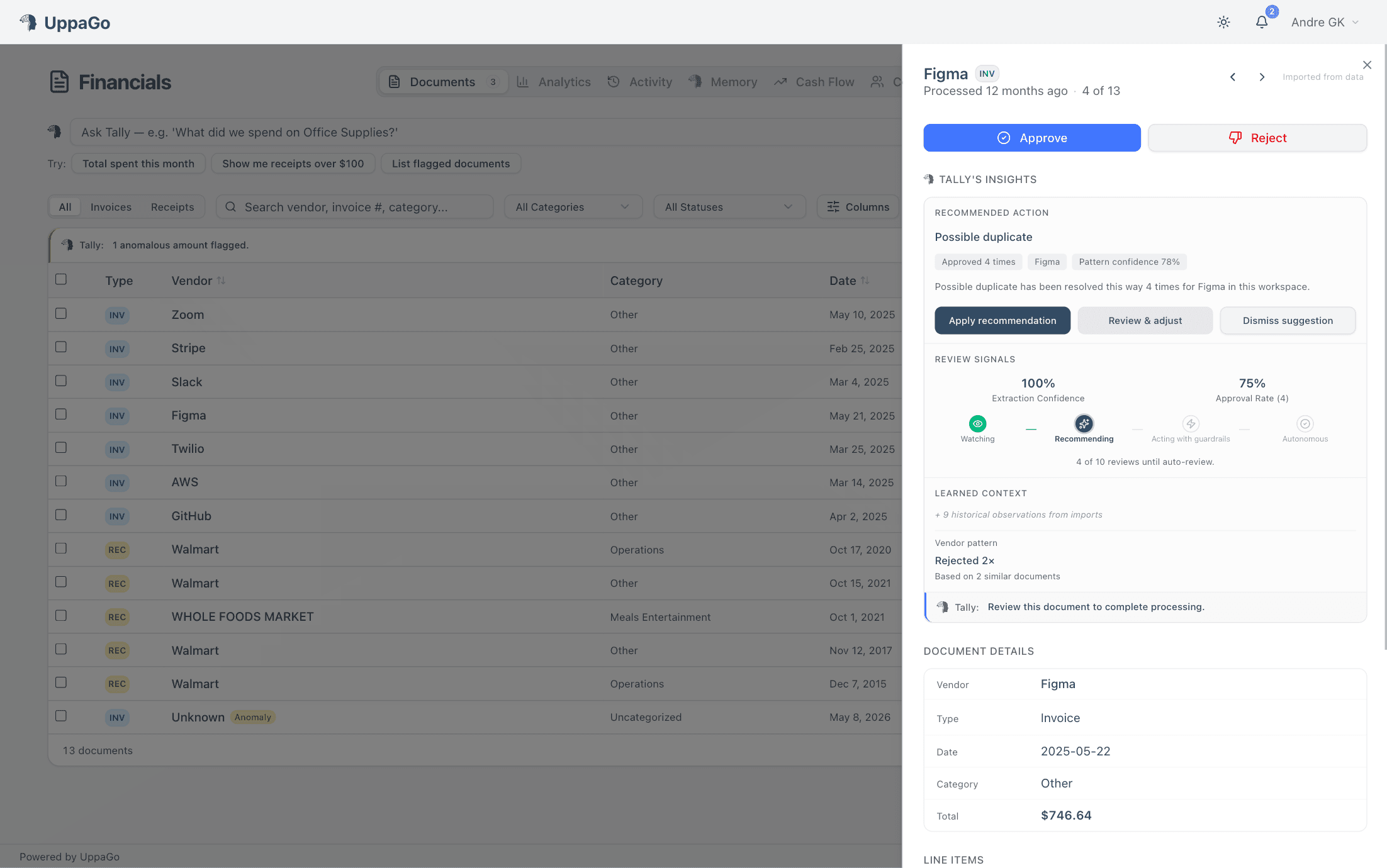
Task: Reject the Figma invoice
Action: tap(1257, 138)
